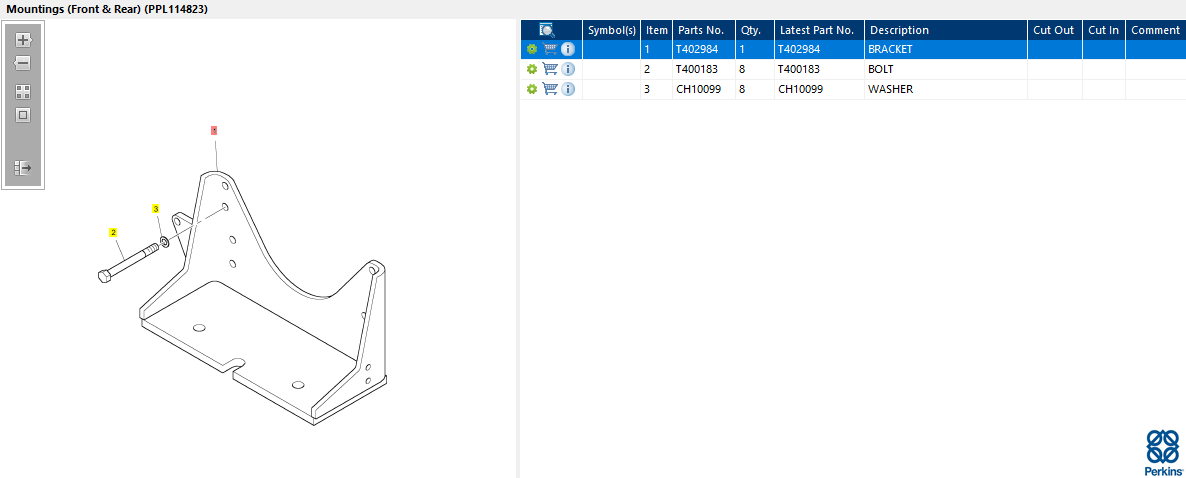1186x478 pixels.
Task: Zoom in on the parts diagram
Action: [x=23, y=40]
